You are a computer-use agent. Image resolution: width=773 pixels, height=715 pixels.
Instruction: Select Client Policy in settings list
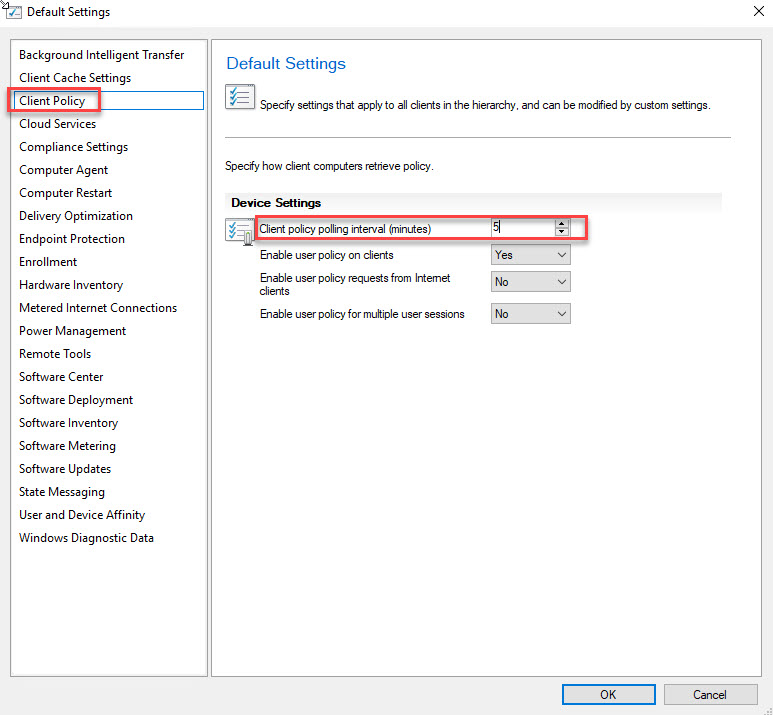pos(52,101)
